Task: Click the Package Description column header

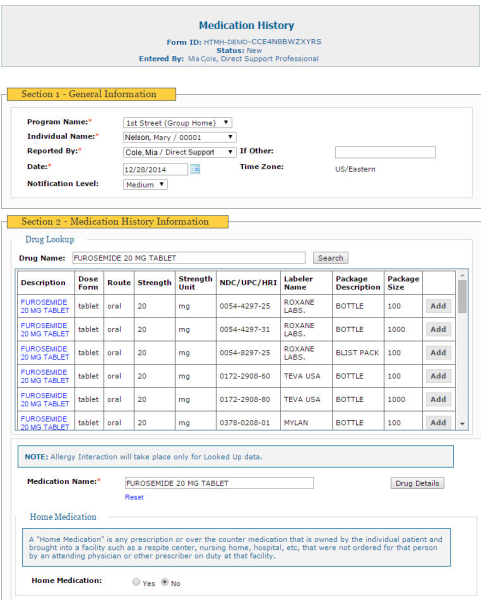Action: (358, 283)
